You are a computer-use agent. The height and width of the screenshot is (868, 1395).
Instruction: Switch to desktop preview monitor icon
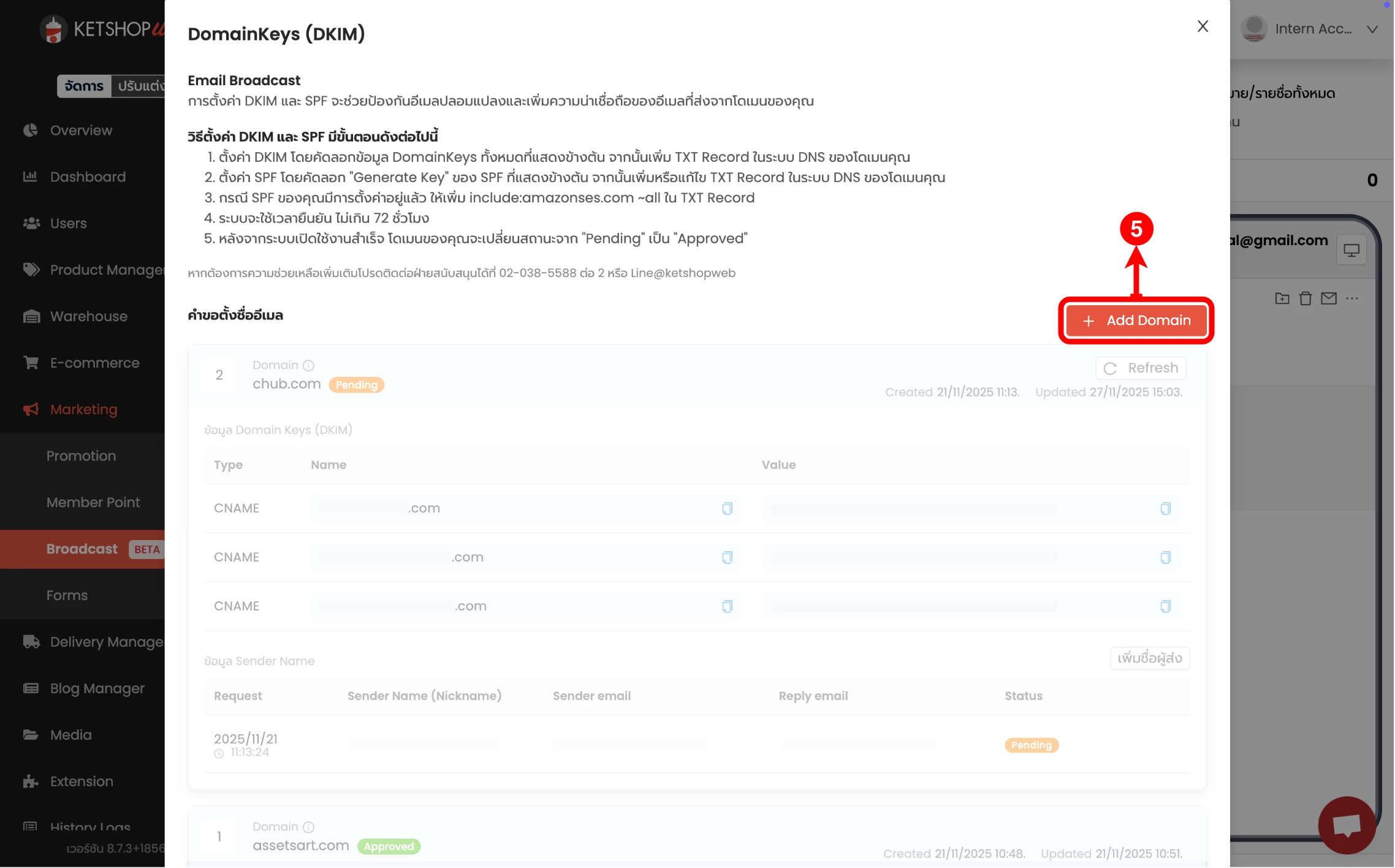pyautogui.click(x=1351, y=250)
